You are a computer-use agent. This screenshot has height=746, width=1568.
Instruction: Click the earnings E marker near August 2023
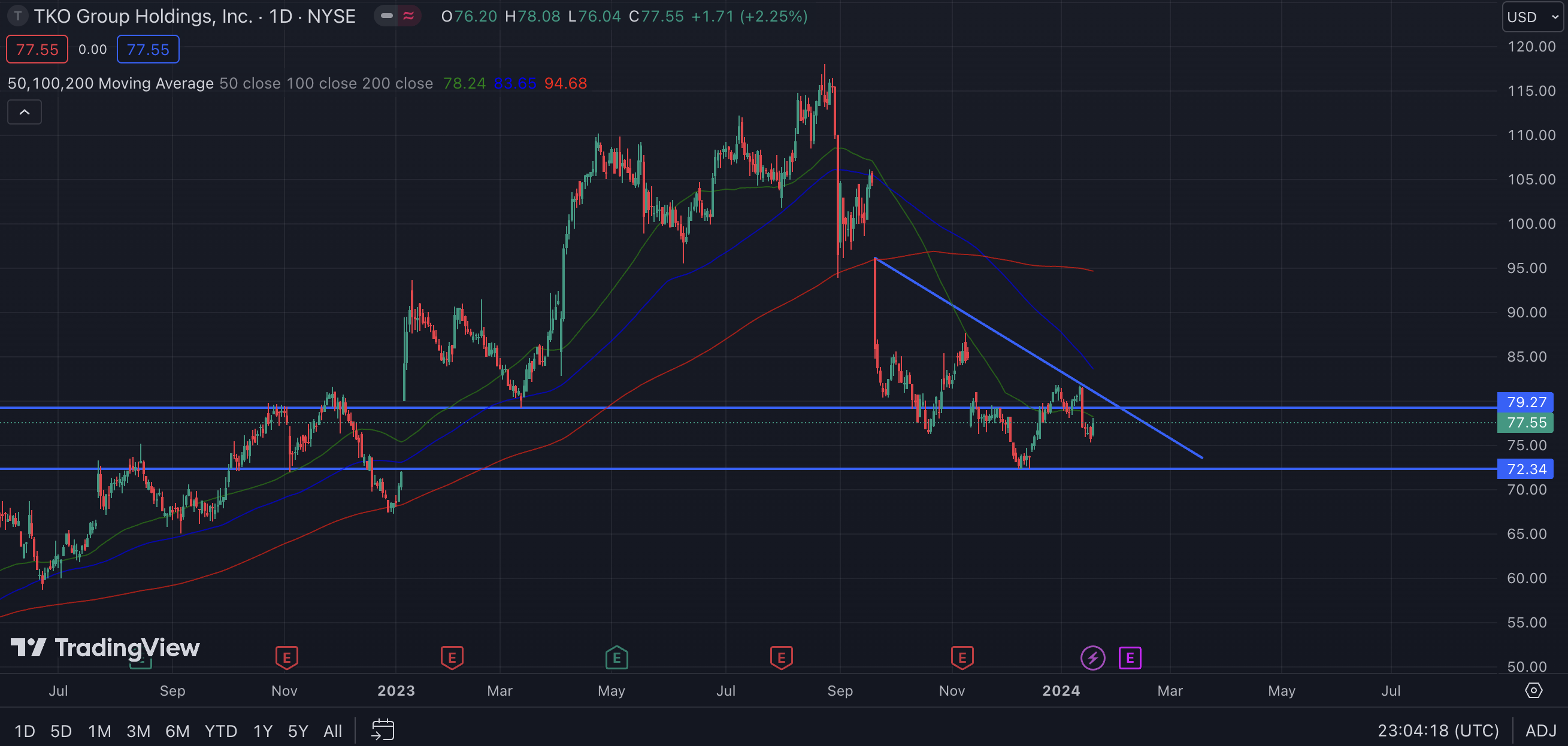pyautogui.click(x=782, y=658)
